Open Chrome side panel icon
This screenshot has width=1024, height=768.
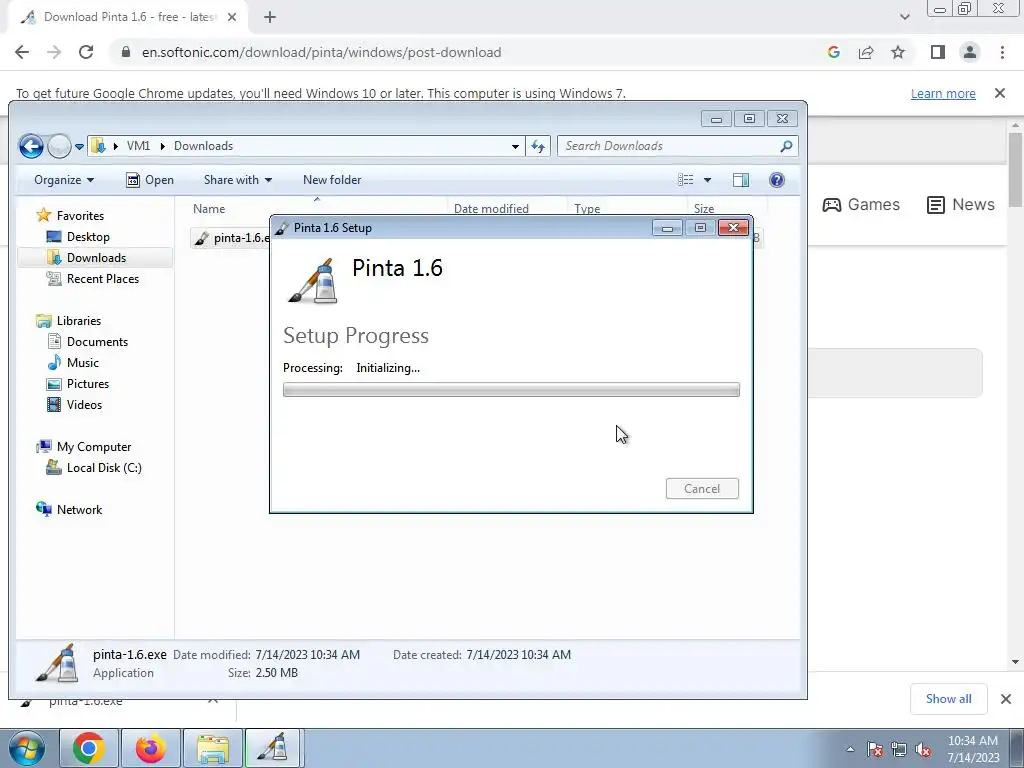point(938,52)
